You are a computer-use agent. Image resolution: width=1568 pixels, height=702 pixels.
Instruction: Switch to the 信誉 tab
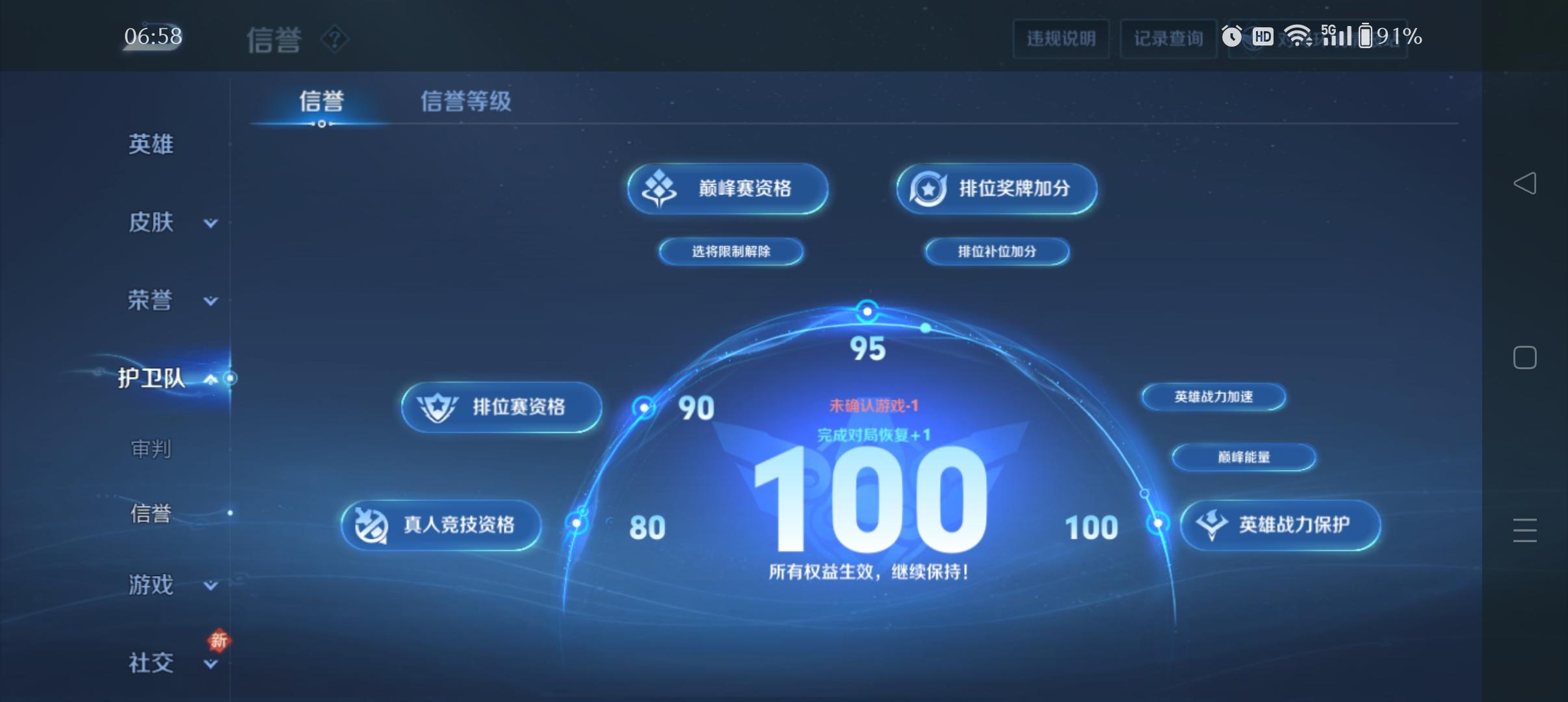coord(321,101)
